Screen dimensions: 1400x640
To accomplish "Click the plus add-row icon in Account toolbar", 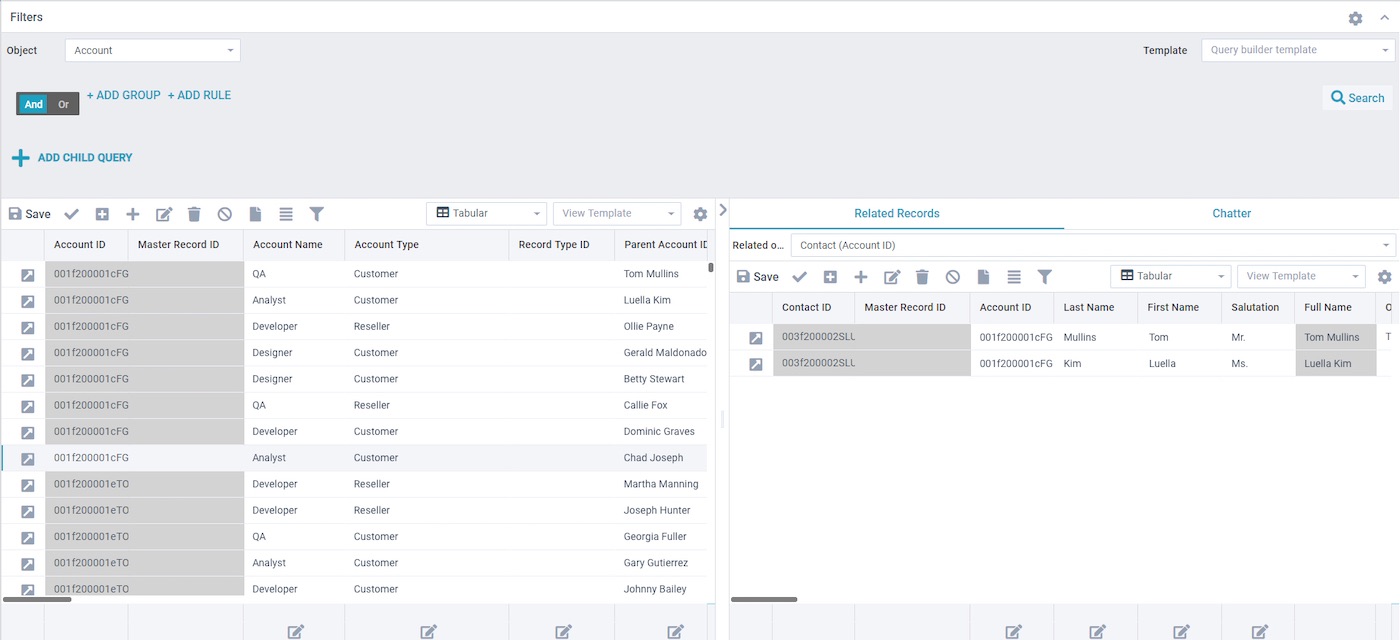I will point(132,214).
